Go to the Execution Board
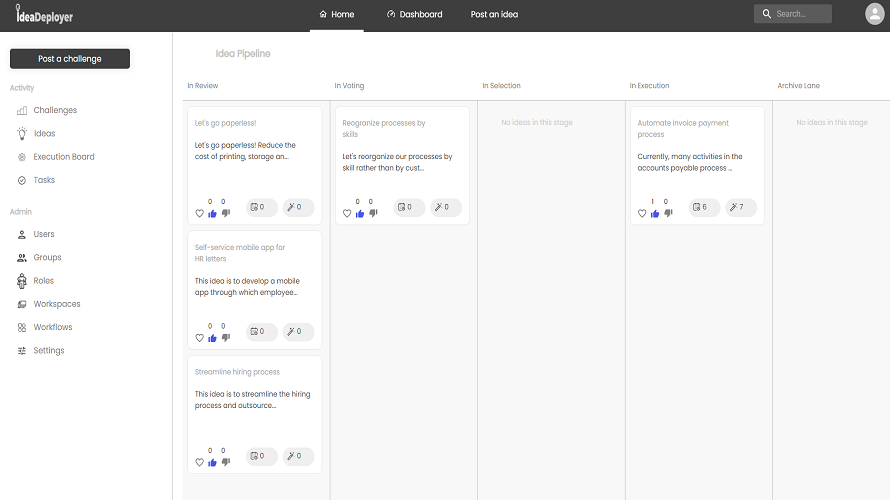Viewport: 890px width, 500px height. pos(63,157)
